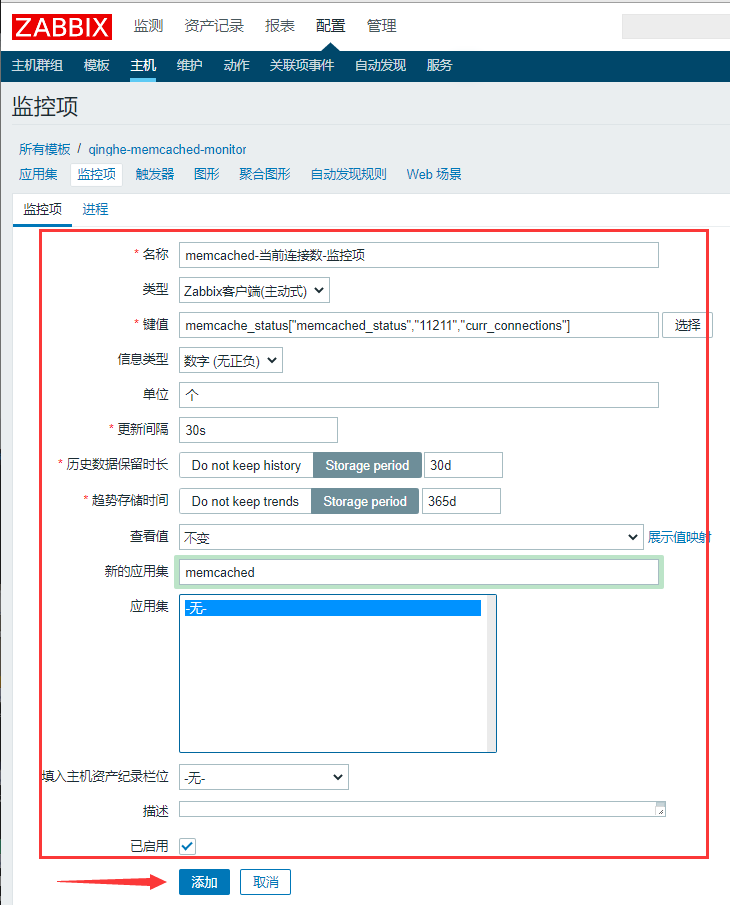Click the trends period 365d field
Image resolution: width=730 pixels, height=905 pixels.
pos(461,501)
